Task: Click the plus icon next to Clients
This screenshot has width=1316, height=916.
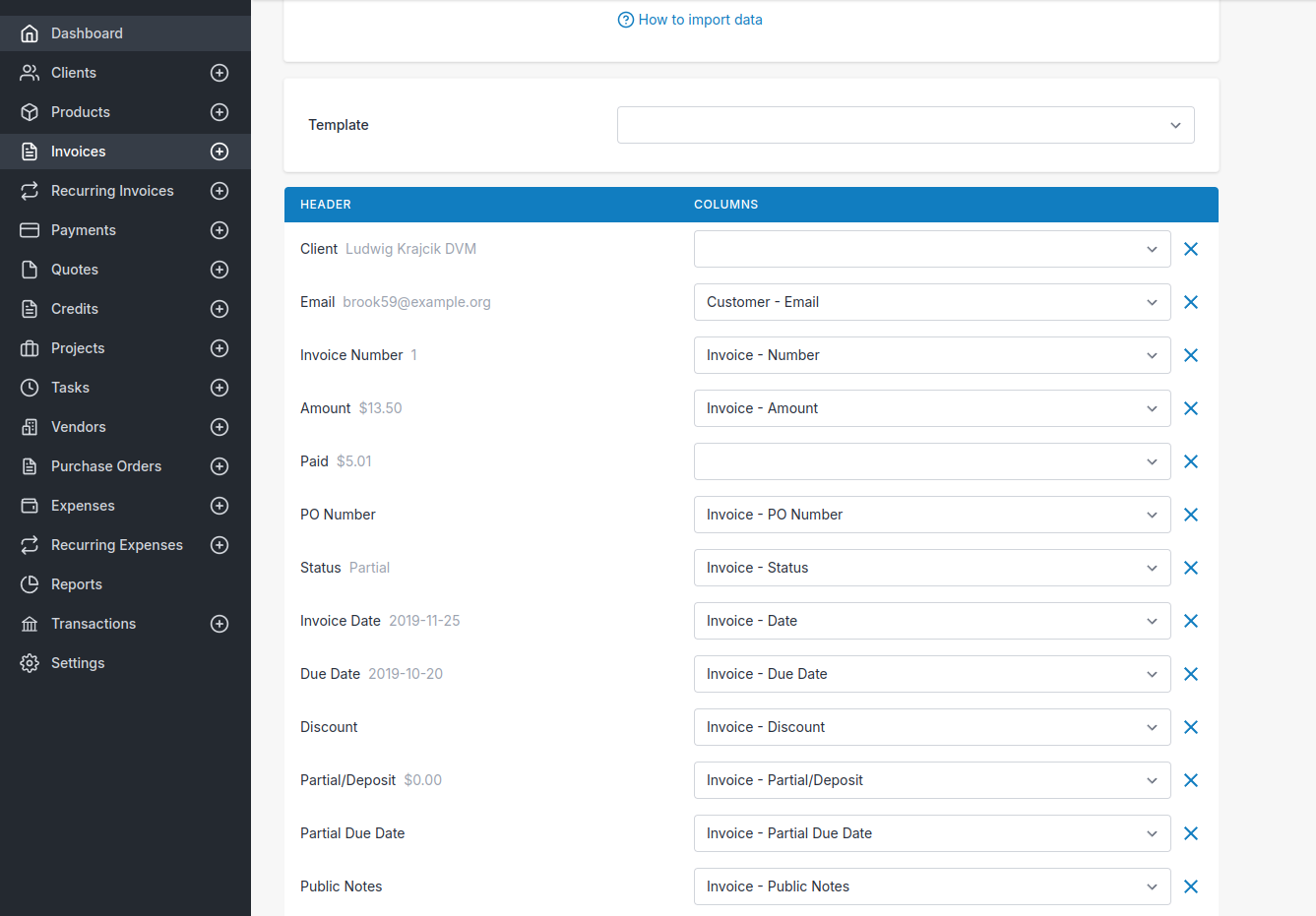Action: click(219, 73)
